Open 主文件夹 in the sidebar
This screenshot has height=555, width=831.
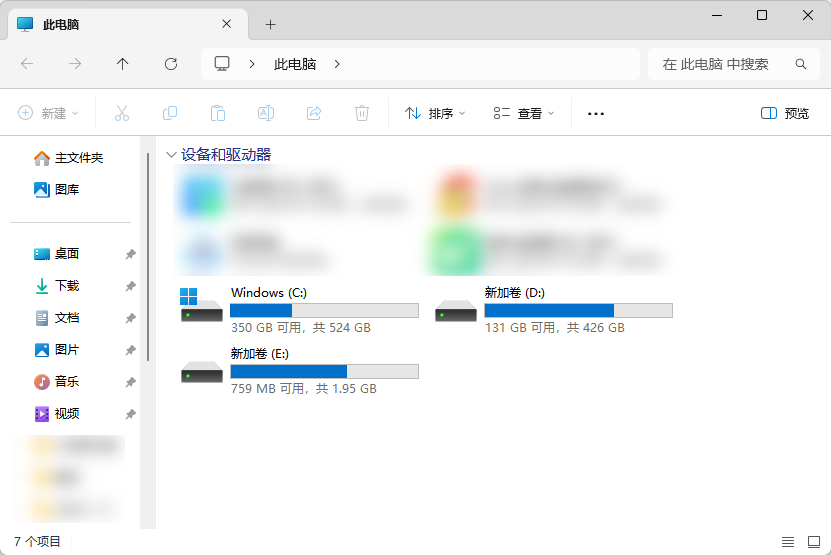coord(69,157)
